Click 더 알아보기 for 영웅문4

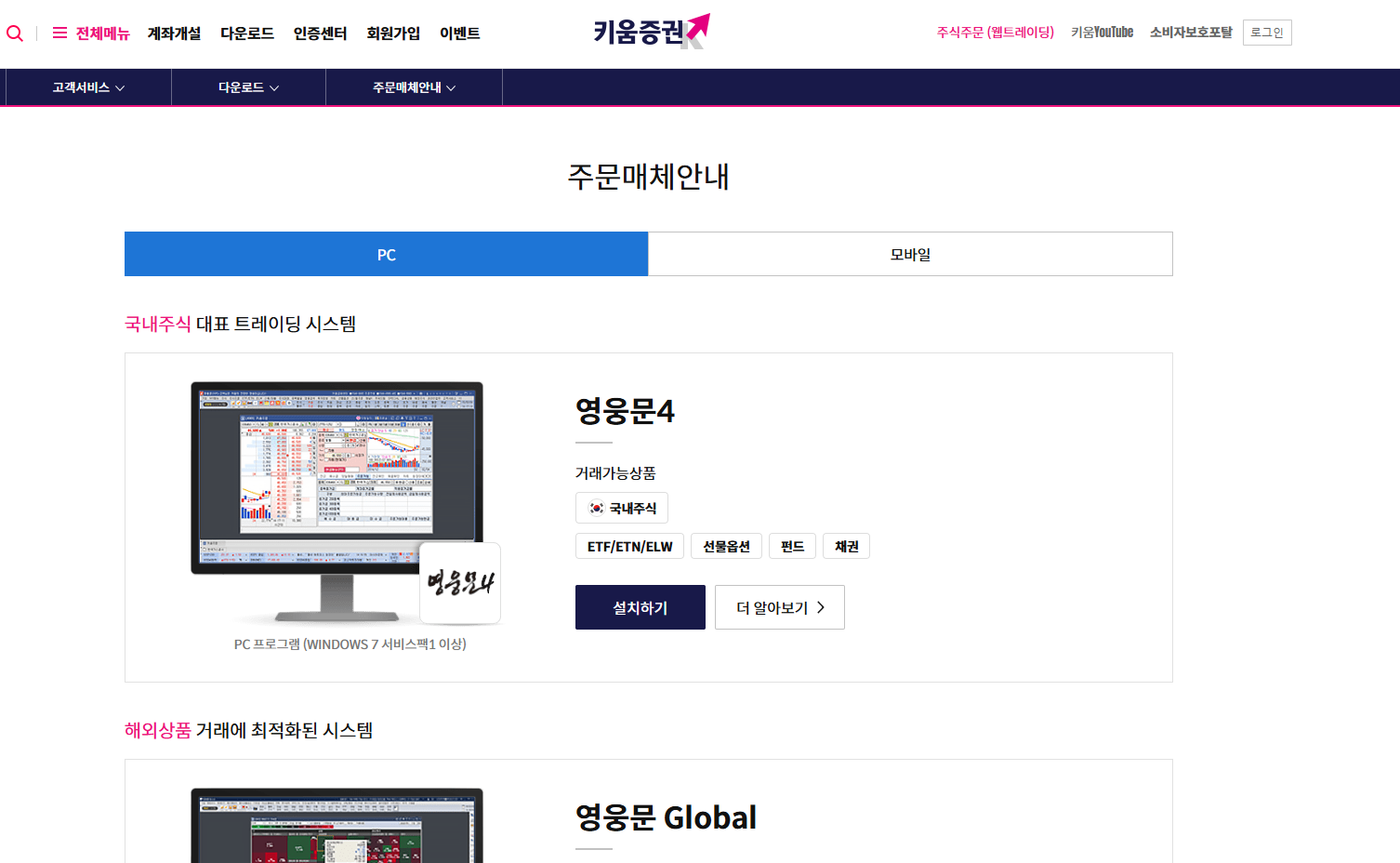pyautogui.click(x=780, y=607)
